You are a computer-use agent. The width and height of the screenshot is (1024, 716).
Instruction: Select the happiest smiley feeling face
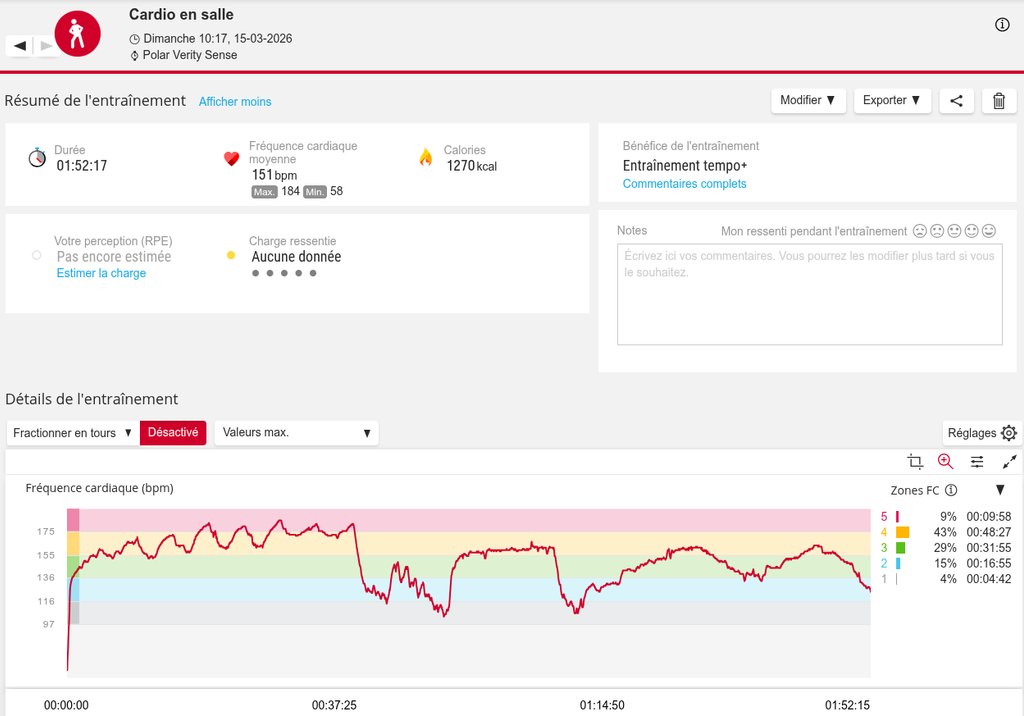coord(989,231)
